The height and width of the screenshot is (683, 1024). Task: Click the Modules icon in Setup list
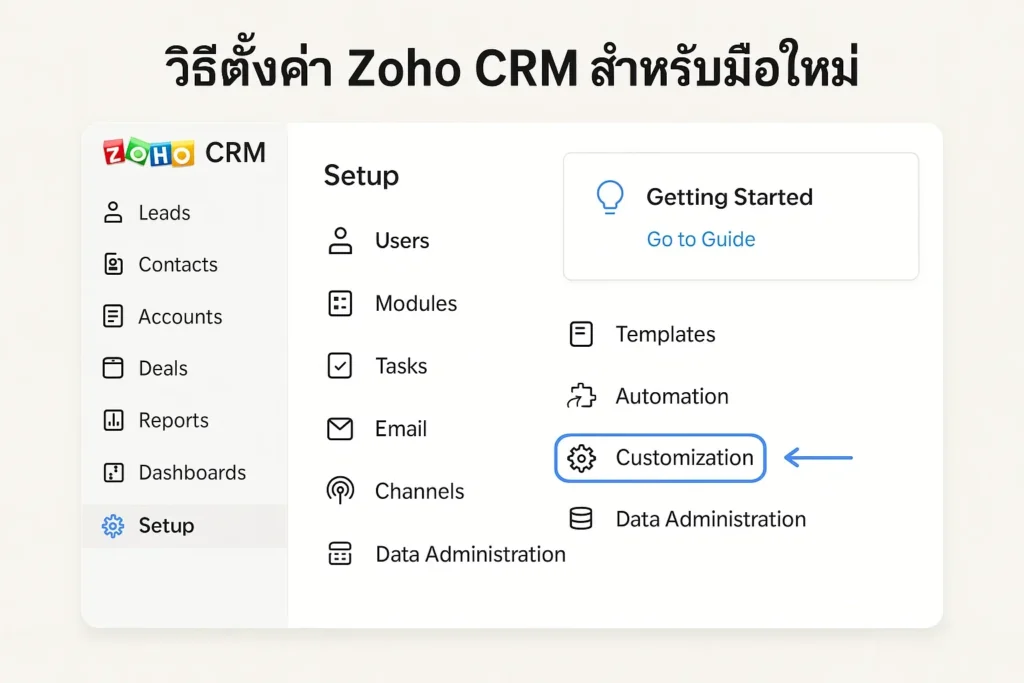coord(341,304)
